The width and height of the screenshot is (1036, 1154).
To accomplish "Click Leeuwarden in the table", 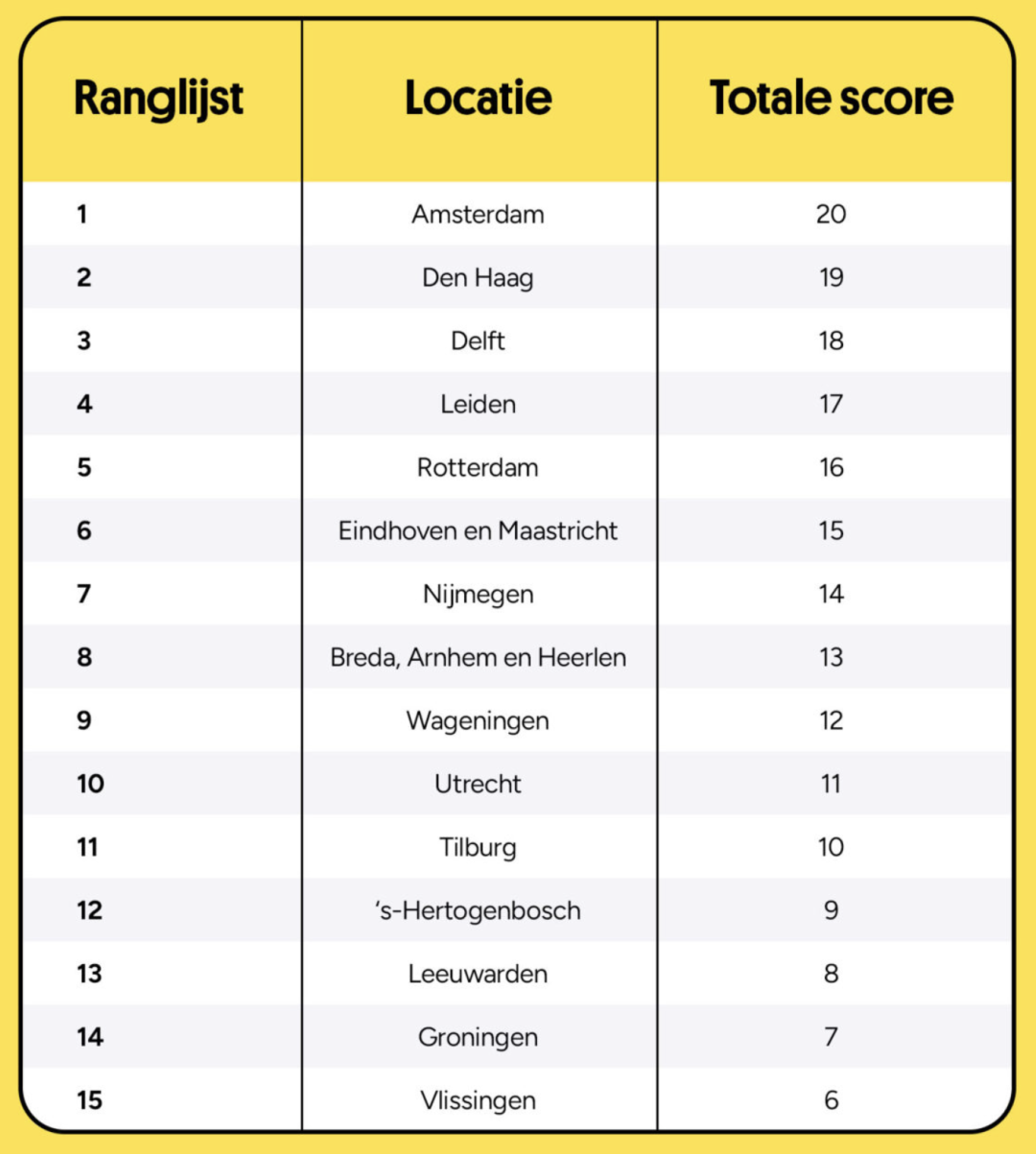I will point(478,974).
